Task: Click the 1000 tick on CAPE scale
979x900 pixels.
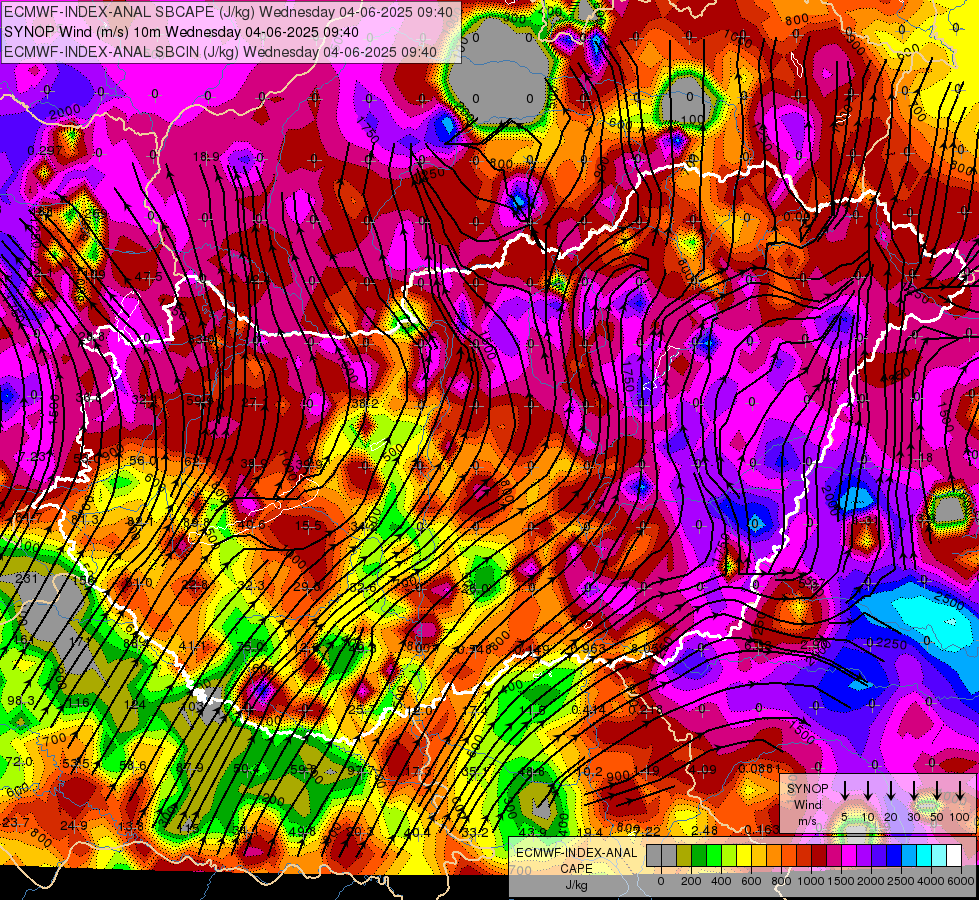Action: point(811,881)
